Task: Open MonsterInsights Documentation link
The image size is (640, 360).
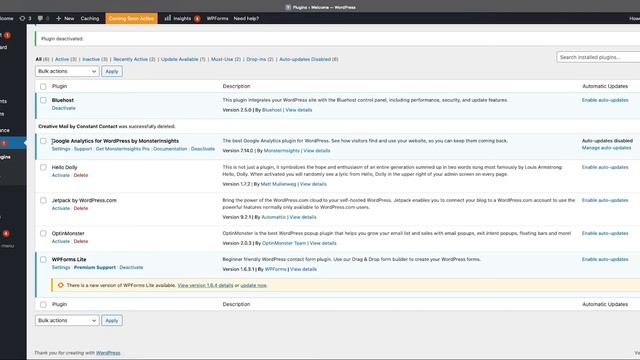Action: (170, 149)
